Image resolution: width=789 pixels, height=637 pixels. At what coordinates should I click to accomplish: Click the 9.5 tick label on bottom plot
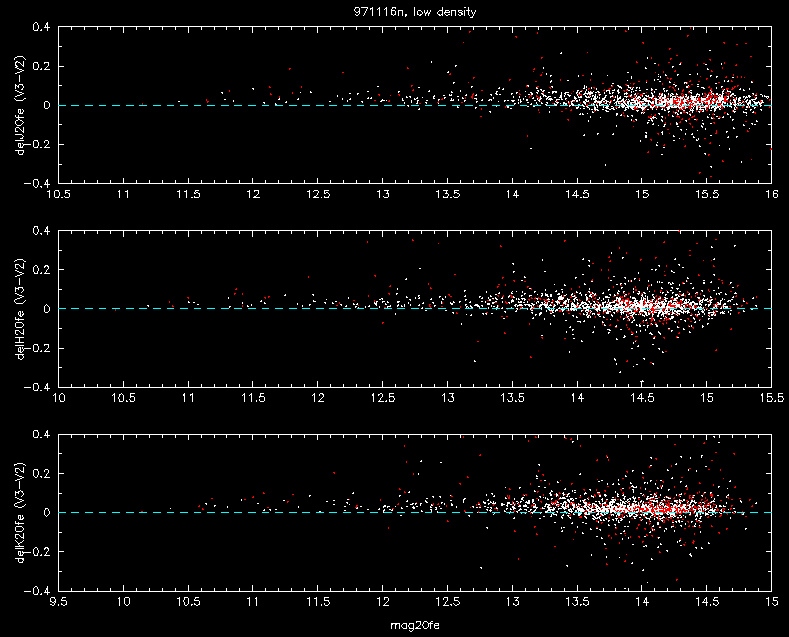coord(59,601)
